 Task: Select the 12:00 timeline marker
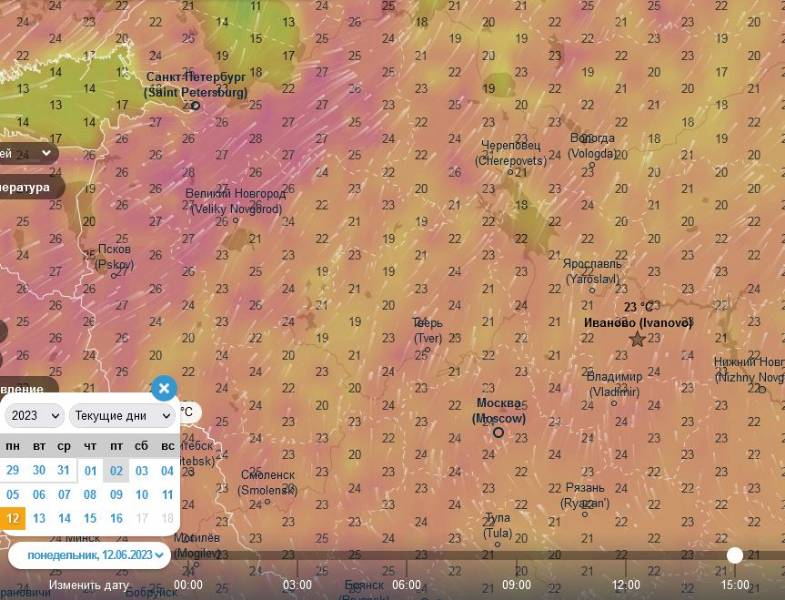click(626, 585)
